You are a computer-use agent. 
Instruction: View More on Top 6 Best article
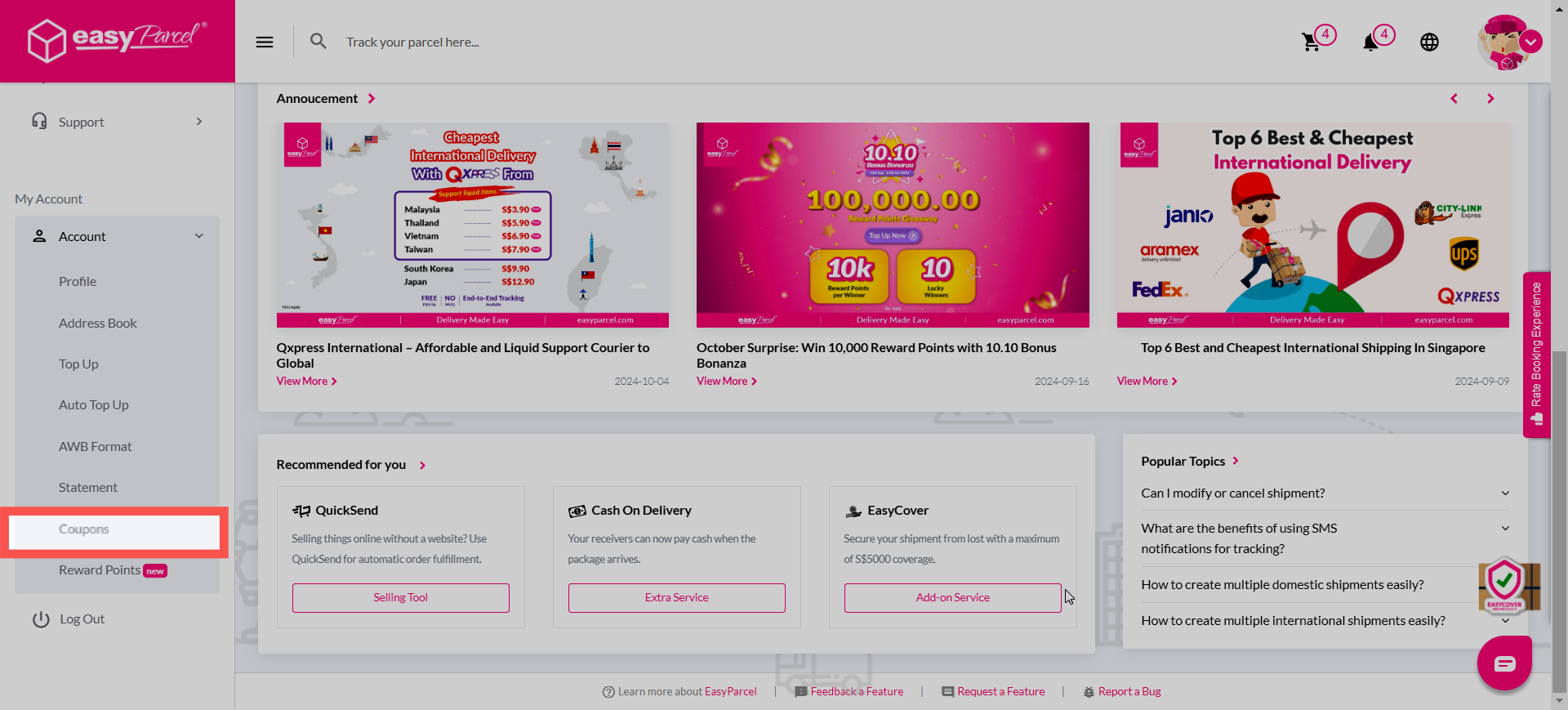[1147, 382]
